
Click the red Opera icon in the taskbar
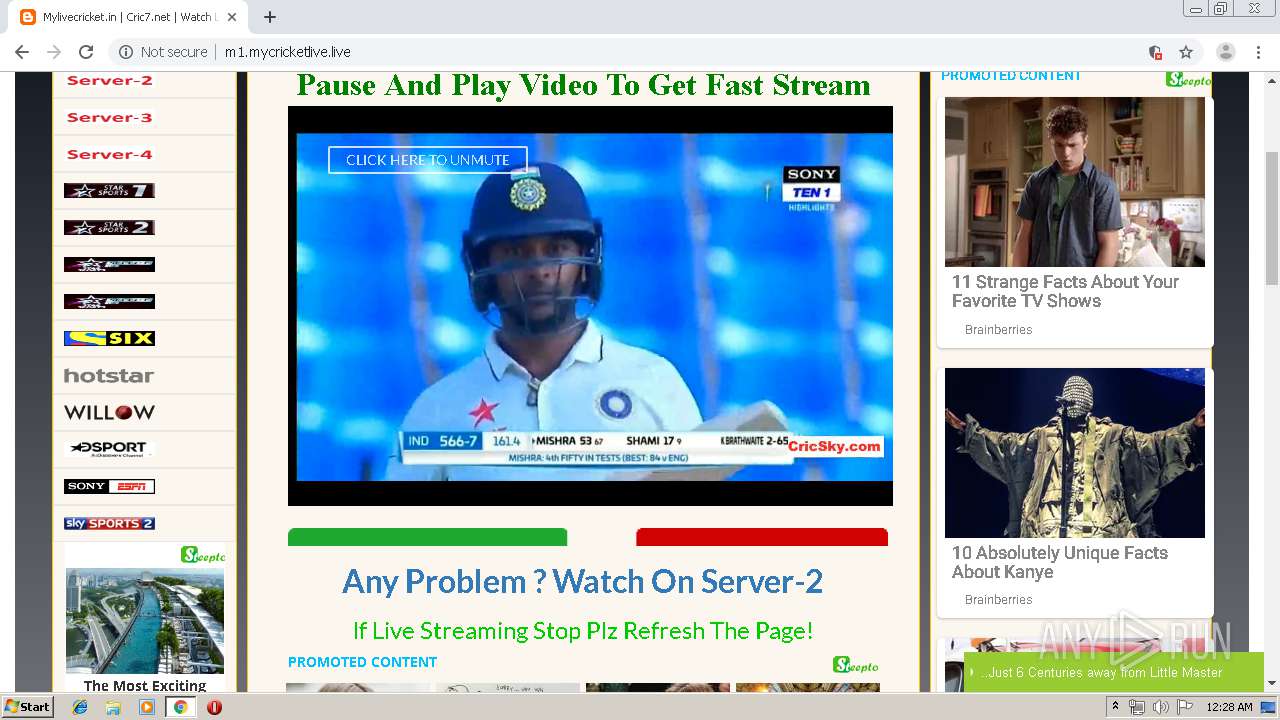coord(214,707)
